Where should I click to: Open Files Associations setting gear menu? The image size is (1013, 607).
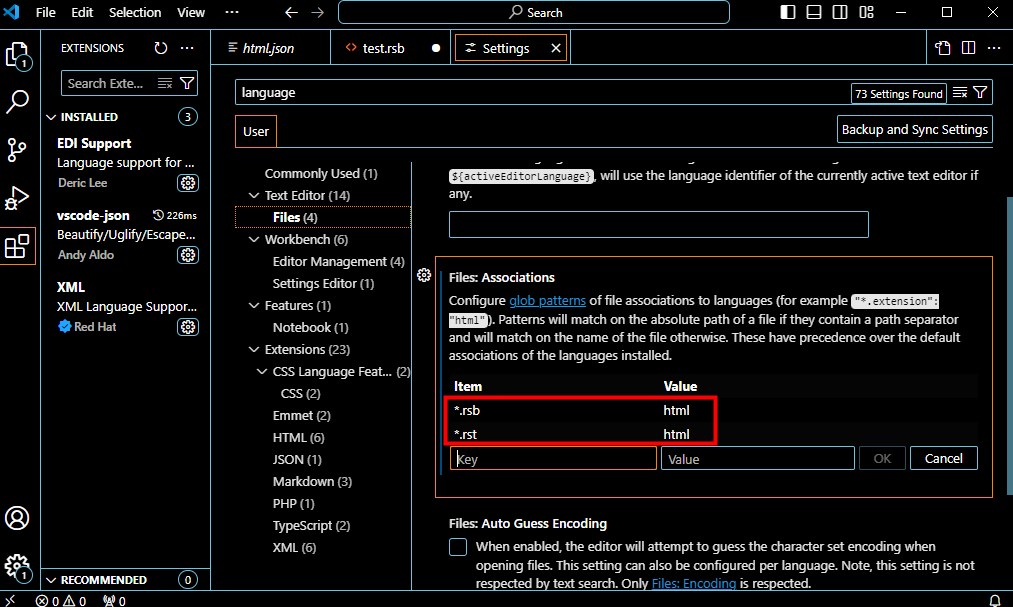click(424, 275)
